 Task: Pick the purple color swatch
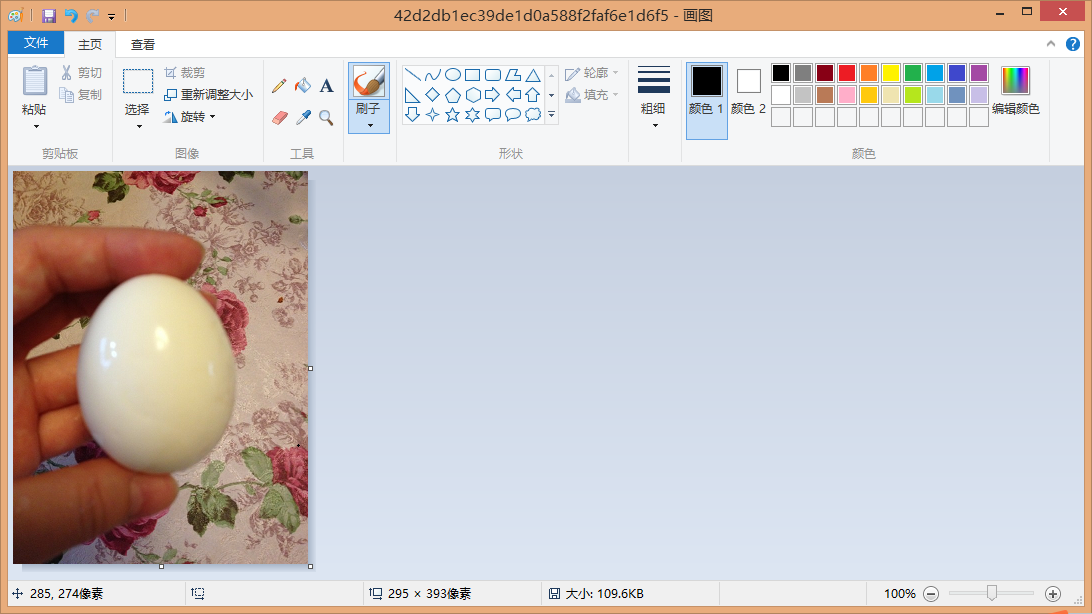pos(979,72)
